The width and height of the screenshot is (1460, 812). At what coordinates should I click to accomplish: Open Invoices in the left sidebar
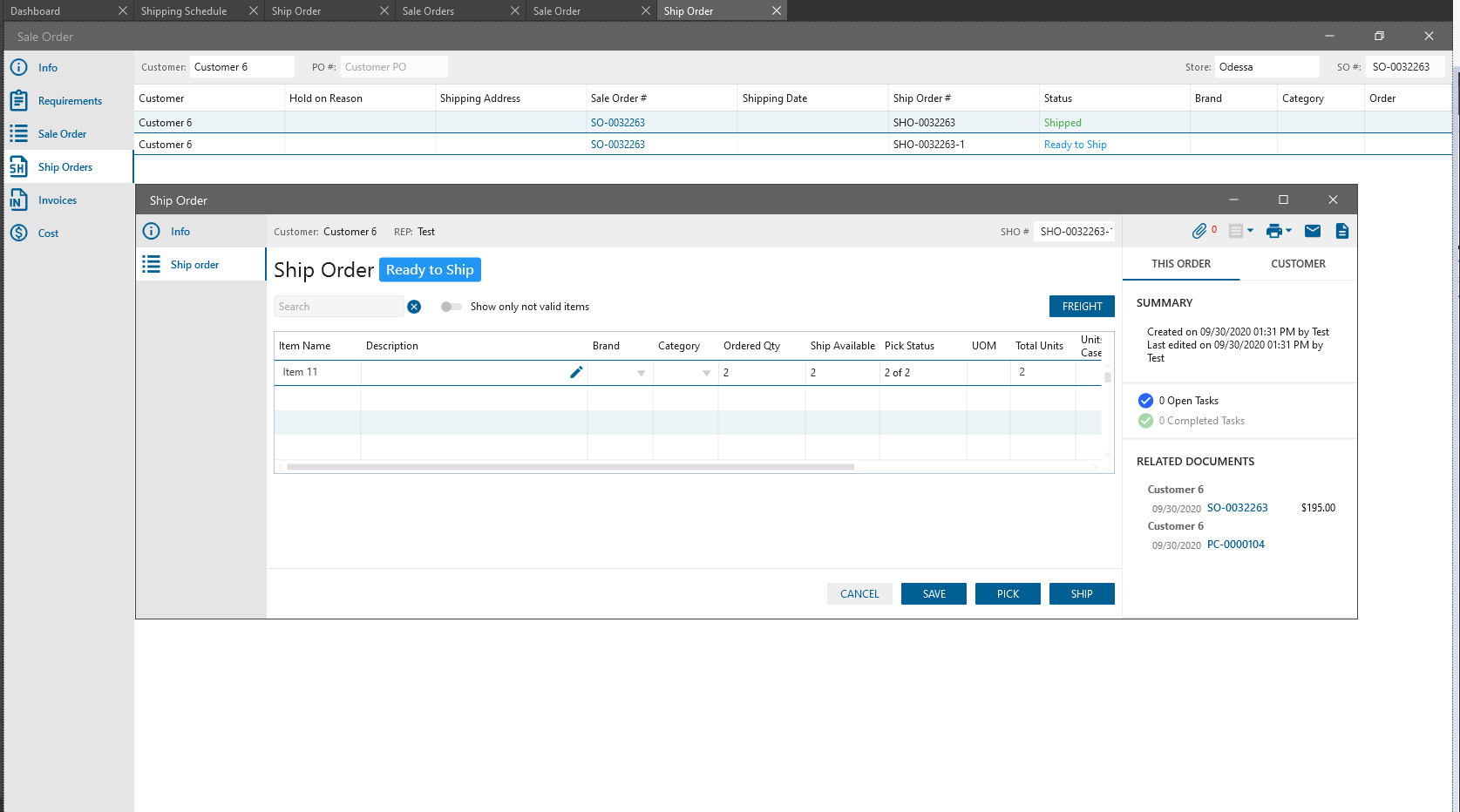(58, 200)
